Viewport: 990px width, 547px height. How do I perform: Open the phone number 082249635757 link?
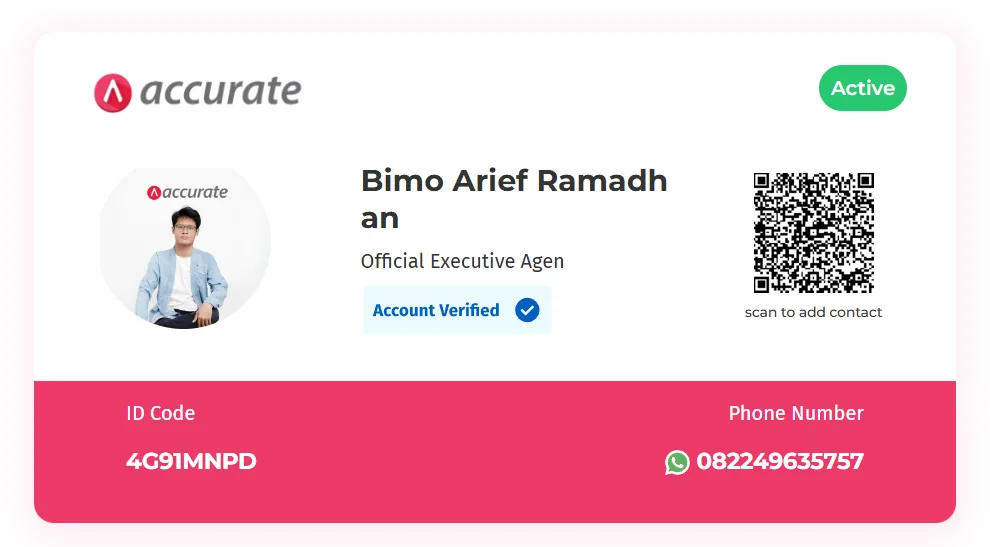pos(780,461)
